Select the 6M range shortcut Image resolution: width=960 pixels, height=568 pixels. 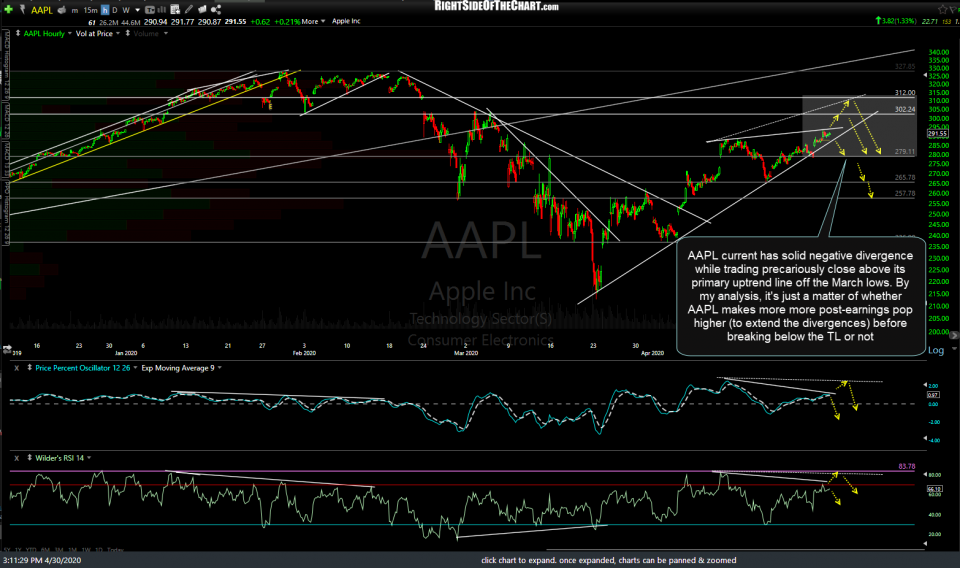pos(45,550)
